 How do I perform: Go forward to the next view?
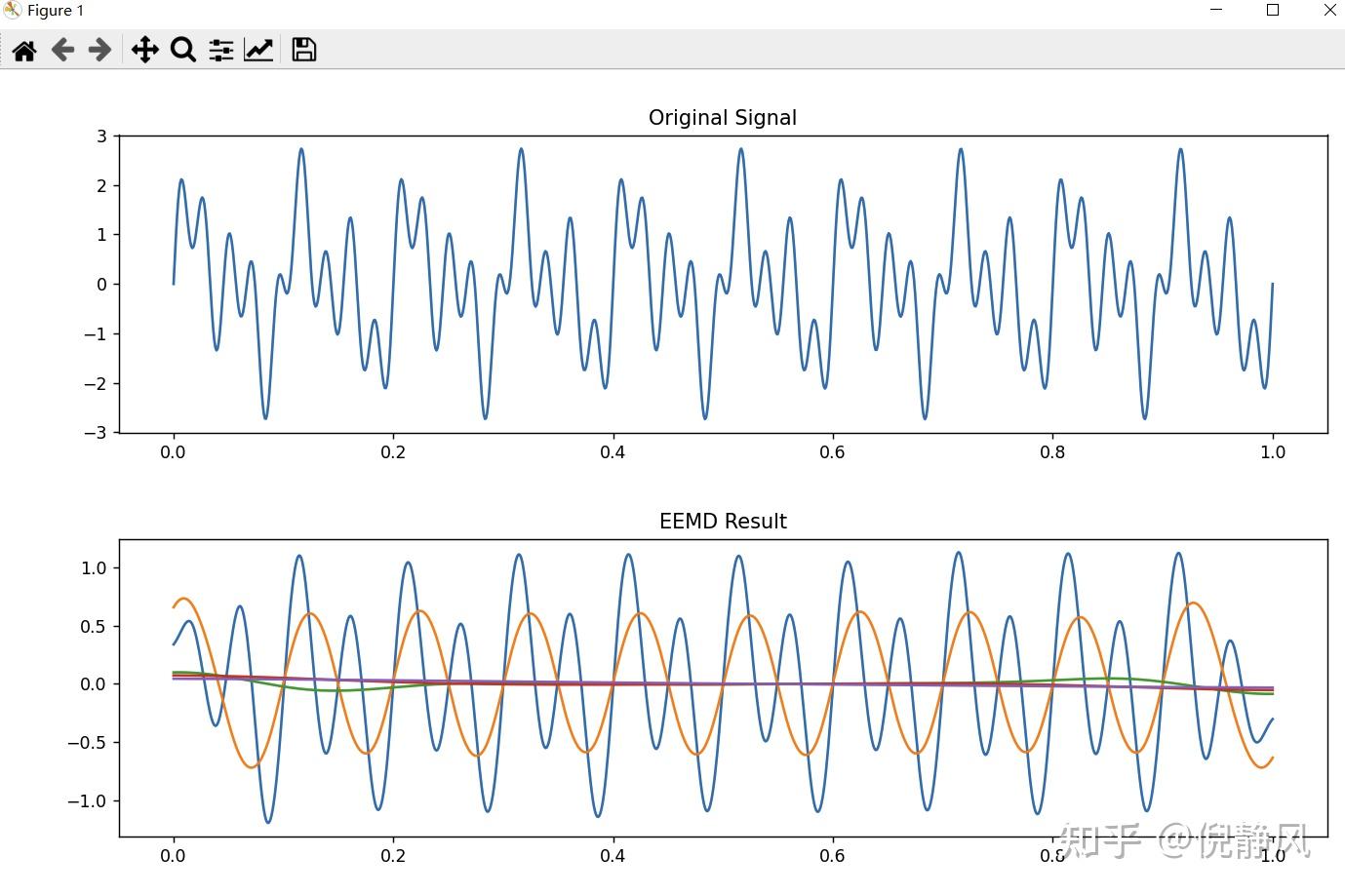[98, 50]
